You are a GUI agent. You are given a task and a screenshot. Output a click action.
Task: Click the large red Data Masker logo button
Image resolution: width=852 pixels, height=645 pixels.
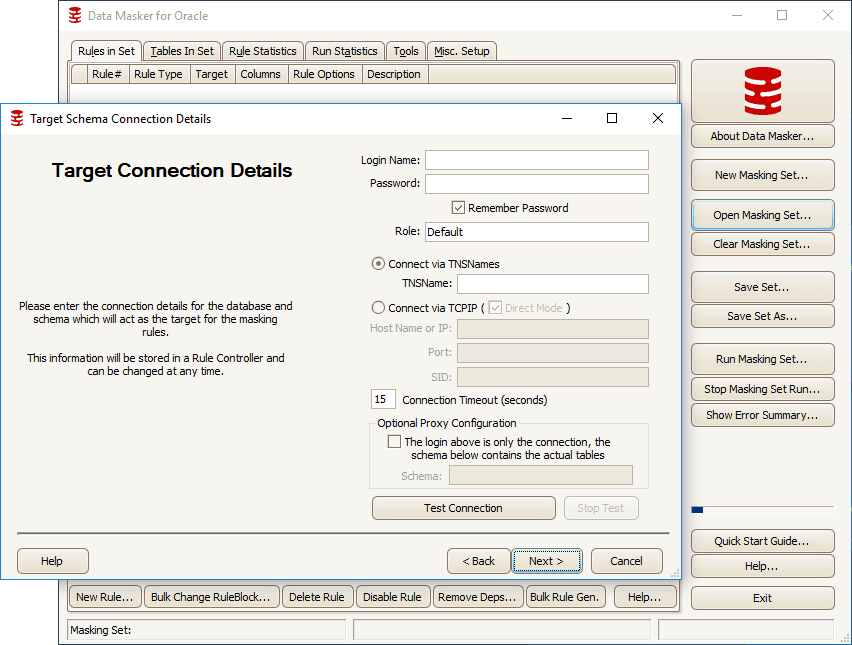pos(762,91)
